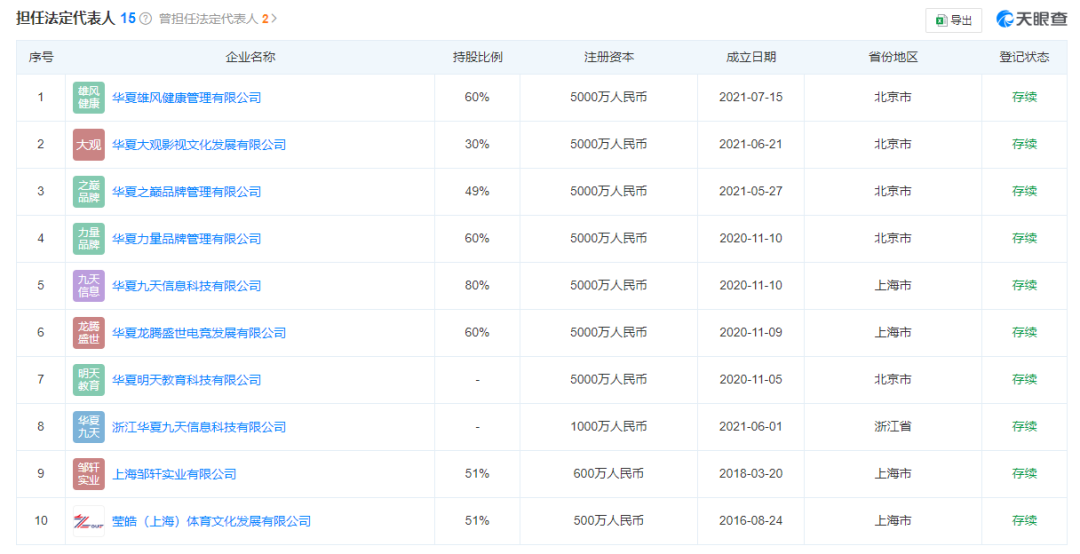Screen dimensions: 1080x554
Task: Click the 30% shareholding cell
Action: (x=477, y=144)
